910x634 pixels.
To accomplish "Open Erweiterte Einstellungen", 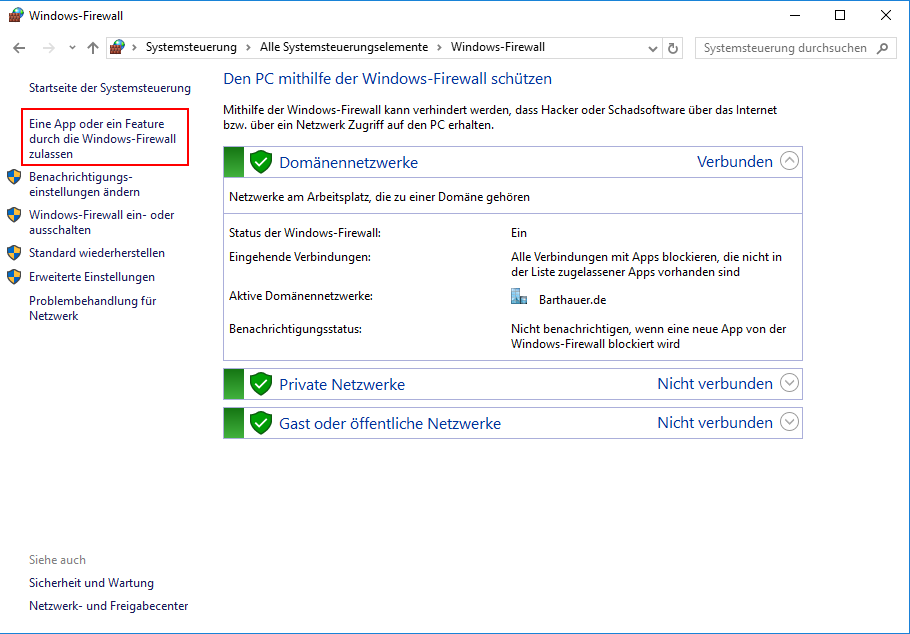I will (x=92, y=277).
